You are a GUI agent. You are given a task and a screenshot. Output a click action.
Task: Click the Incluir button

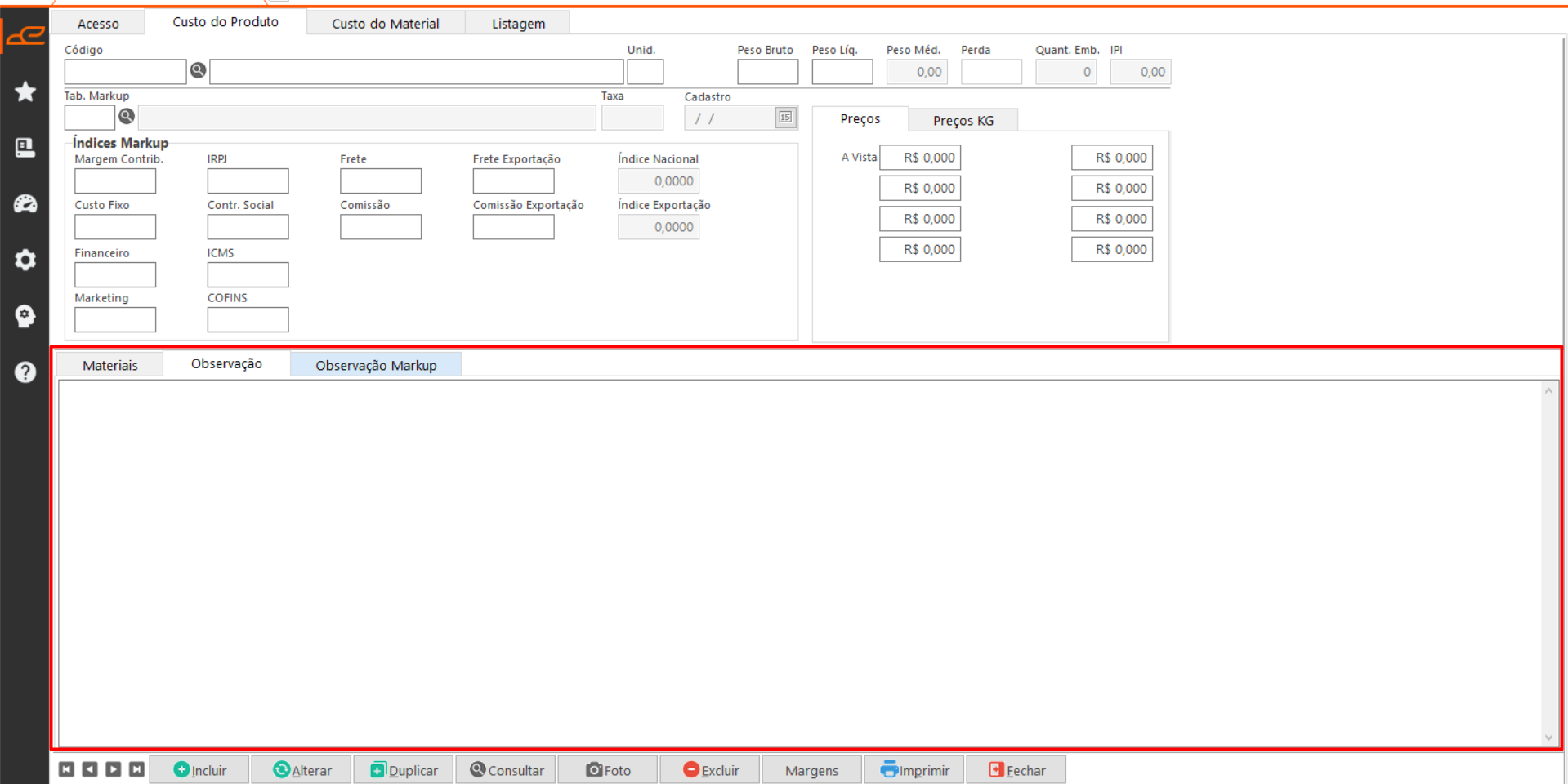(x=201, y=770)
